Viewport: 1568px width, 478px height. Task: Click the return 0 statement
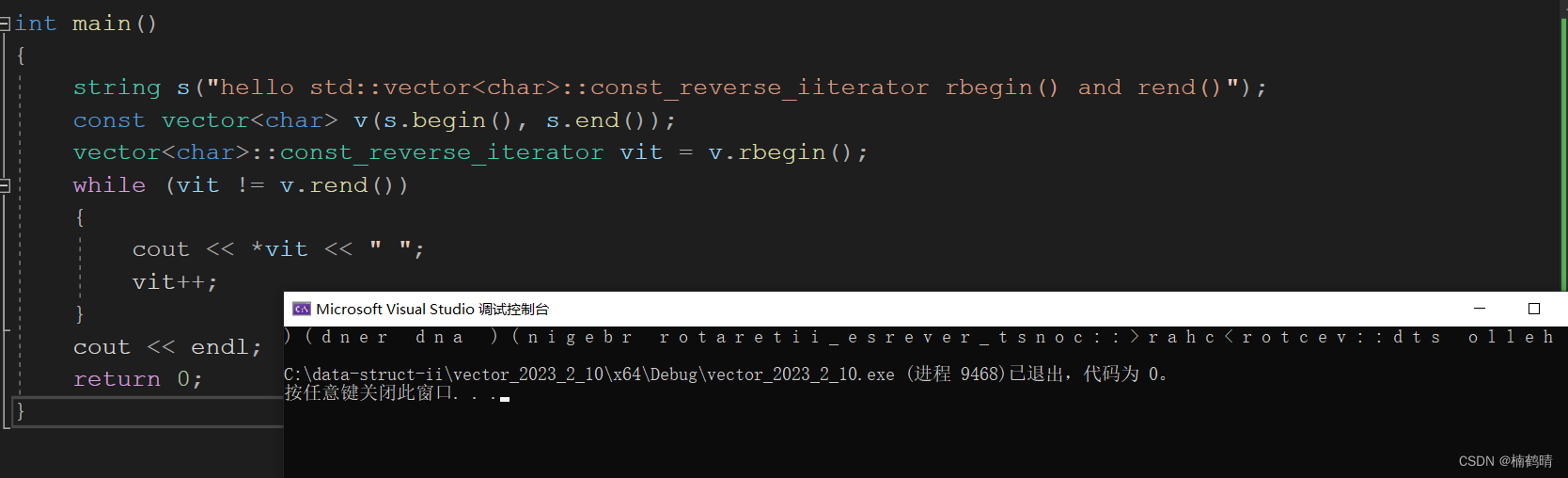pos(137,379)
